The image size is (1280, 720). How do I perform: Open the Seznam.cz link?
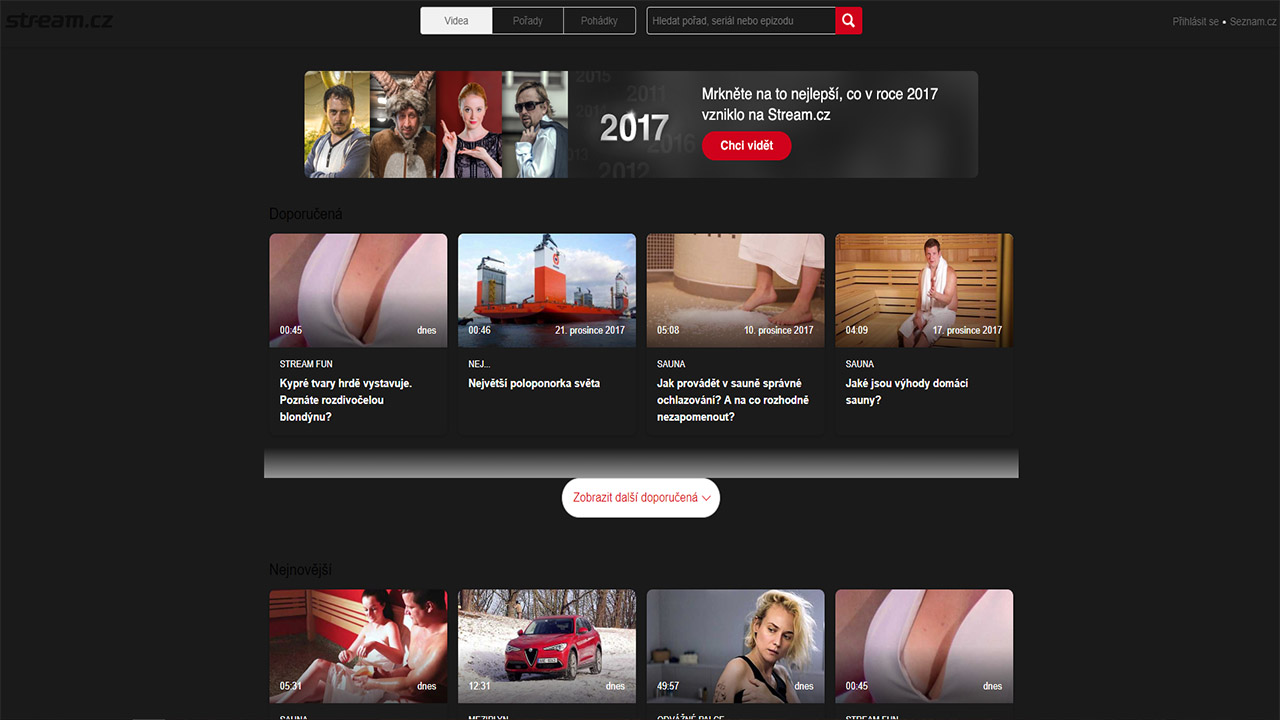coord(1253,21)
